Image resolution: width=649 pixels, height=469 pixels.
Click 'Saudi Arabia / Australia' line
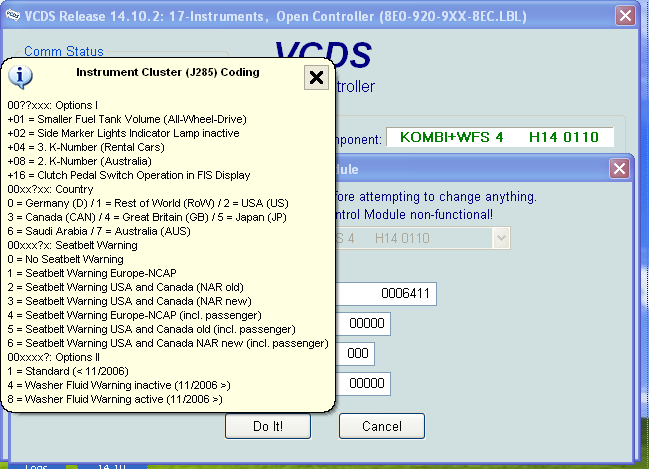click(99, 231)
